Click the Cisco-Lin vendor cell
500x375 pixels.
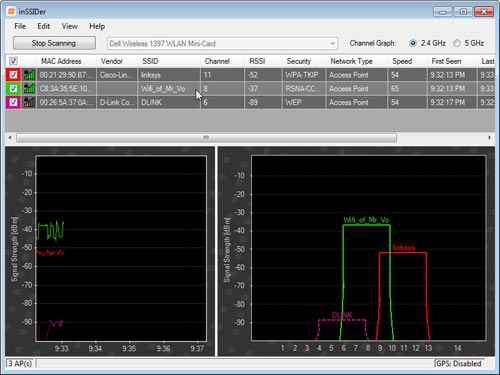[x=117, y=75]
